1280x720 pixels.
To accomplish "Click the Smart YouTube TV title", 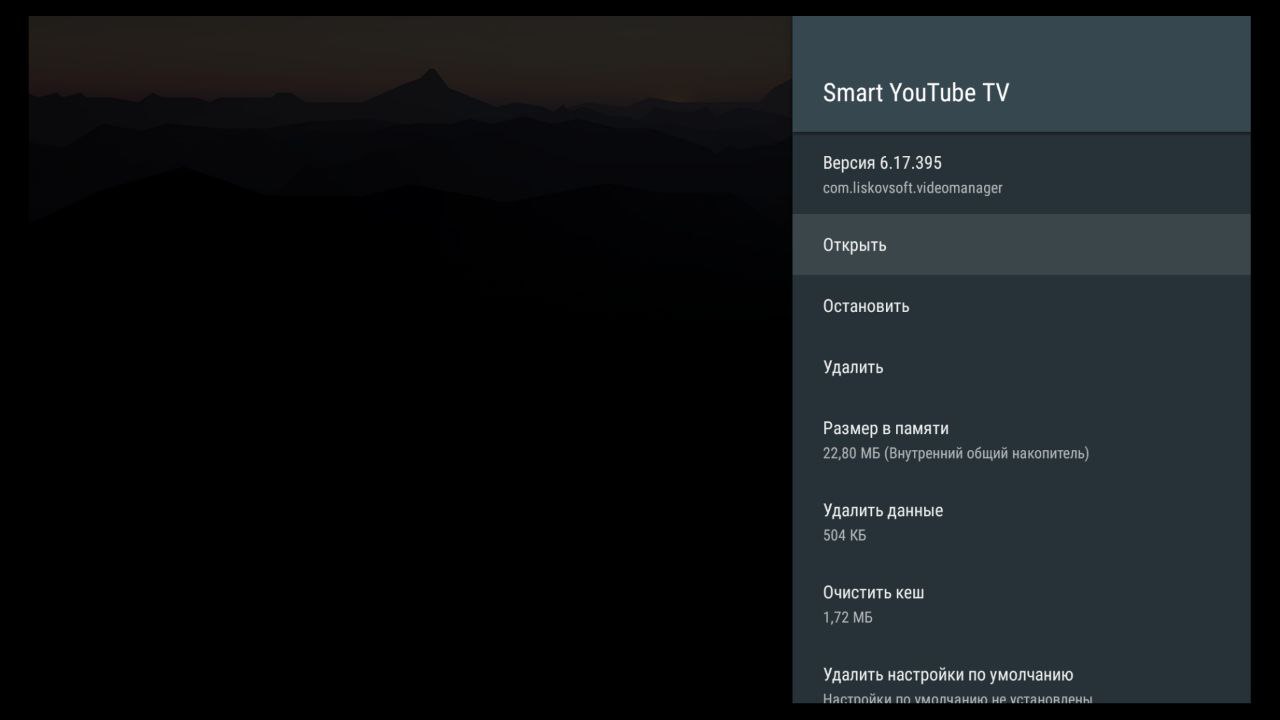I will (916, 93).
